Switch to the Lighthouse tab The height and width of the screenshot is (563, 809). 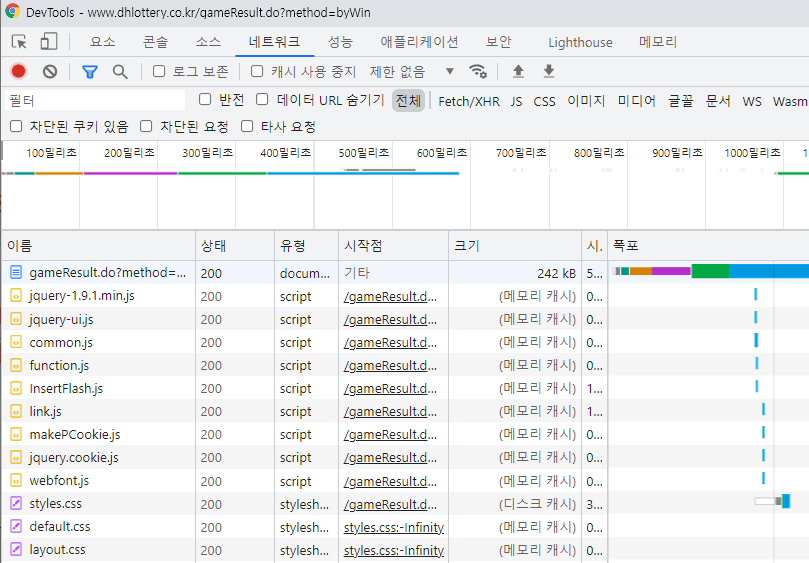coord(580,42)
